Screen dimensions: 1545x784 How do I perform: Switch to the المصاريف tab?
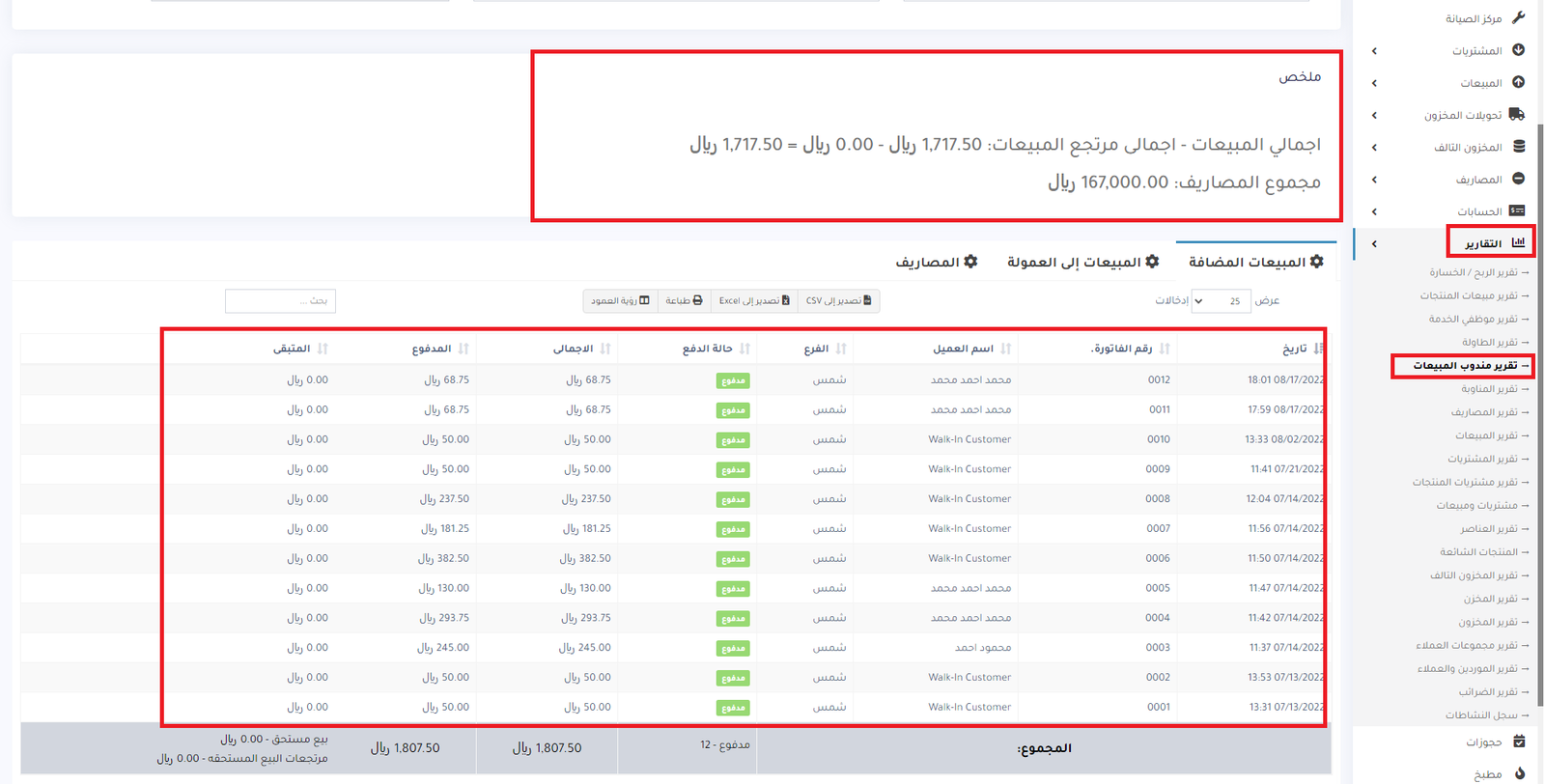(936, 262)
